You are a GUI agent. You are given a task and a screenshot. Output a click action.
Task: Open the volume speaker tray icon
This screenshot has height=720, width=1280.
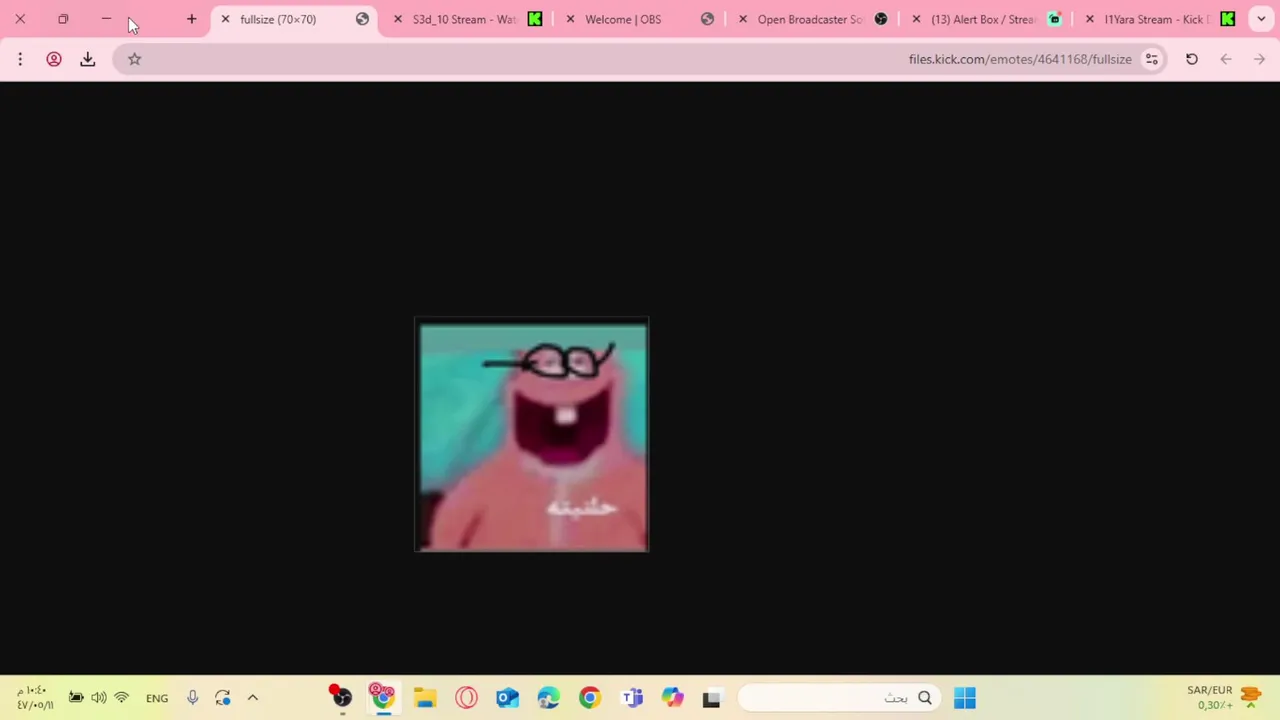98,698
